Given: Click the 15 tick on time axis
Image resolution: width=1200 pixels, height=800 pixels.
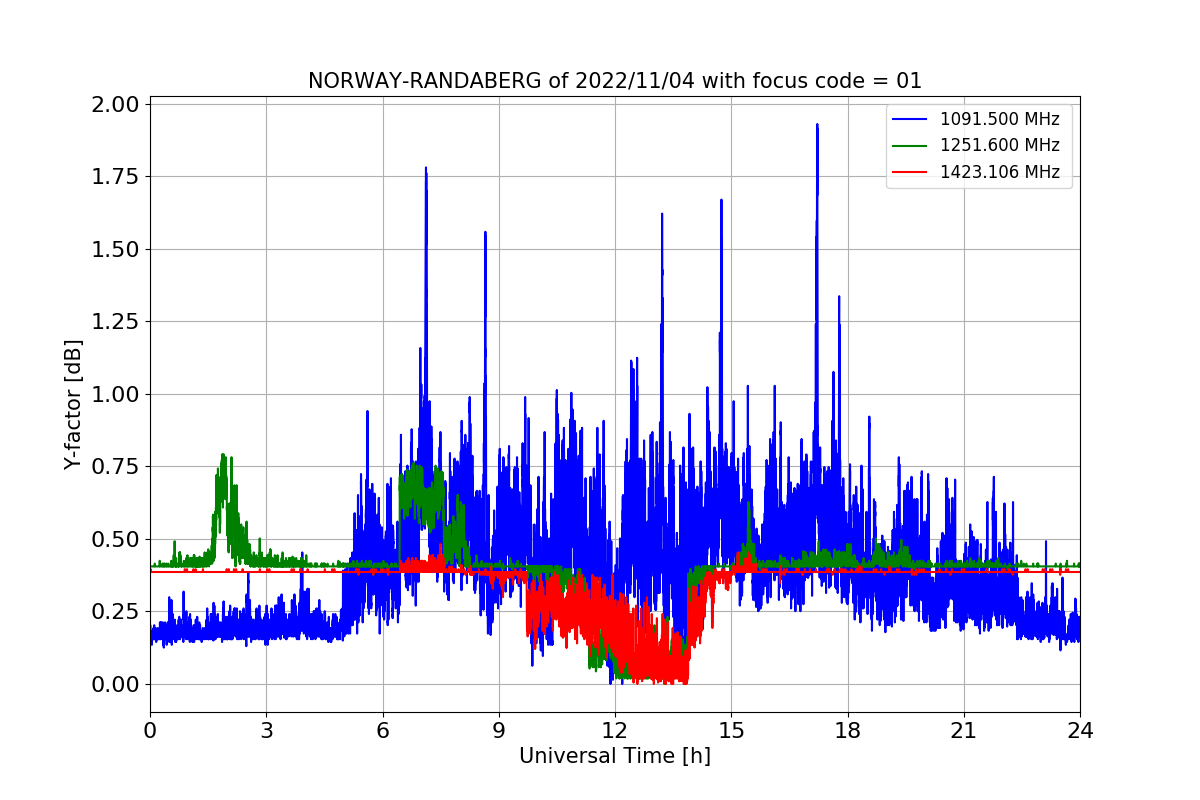Looking at the screenshot, I should (731, 731).
